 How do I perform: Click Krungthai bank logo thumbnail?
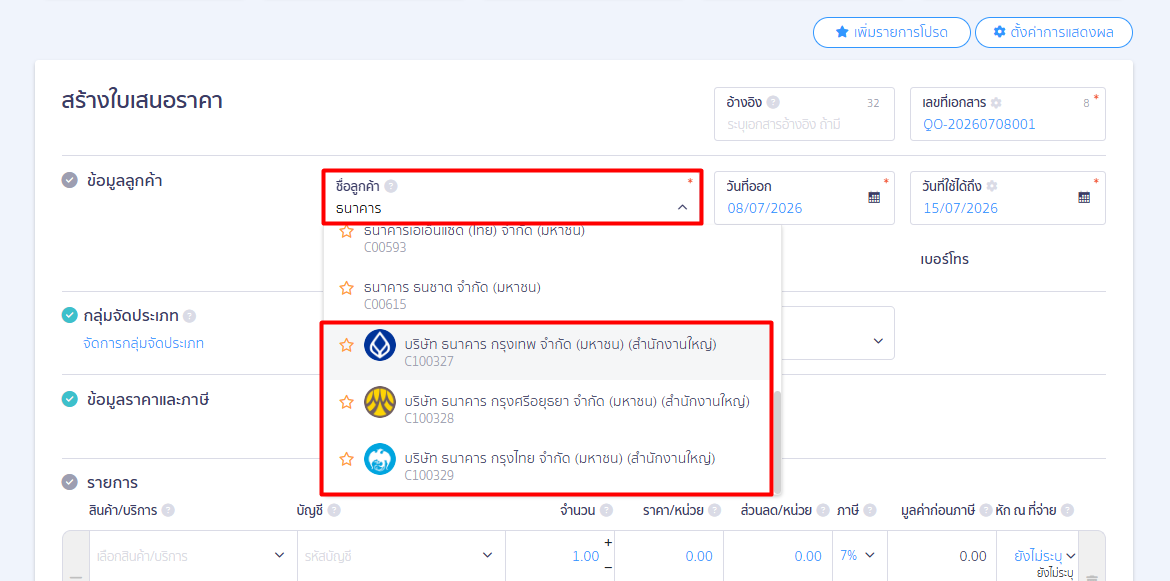380,459
